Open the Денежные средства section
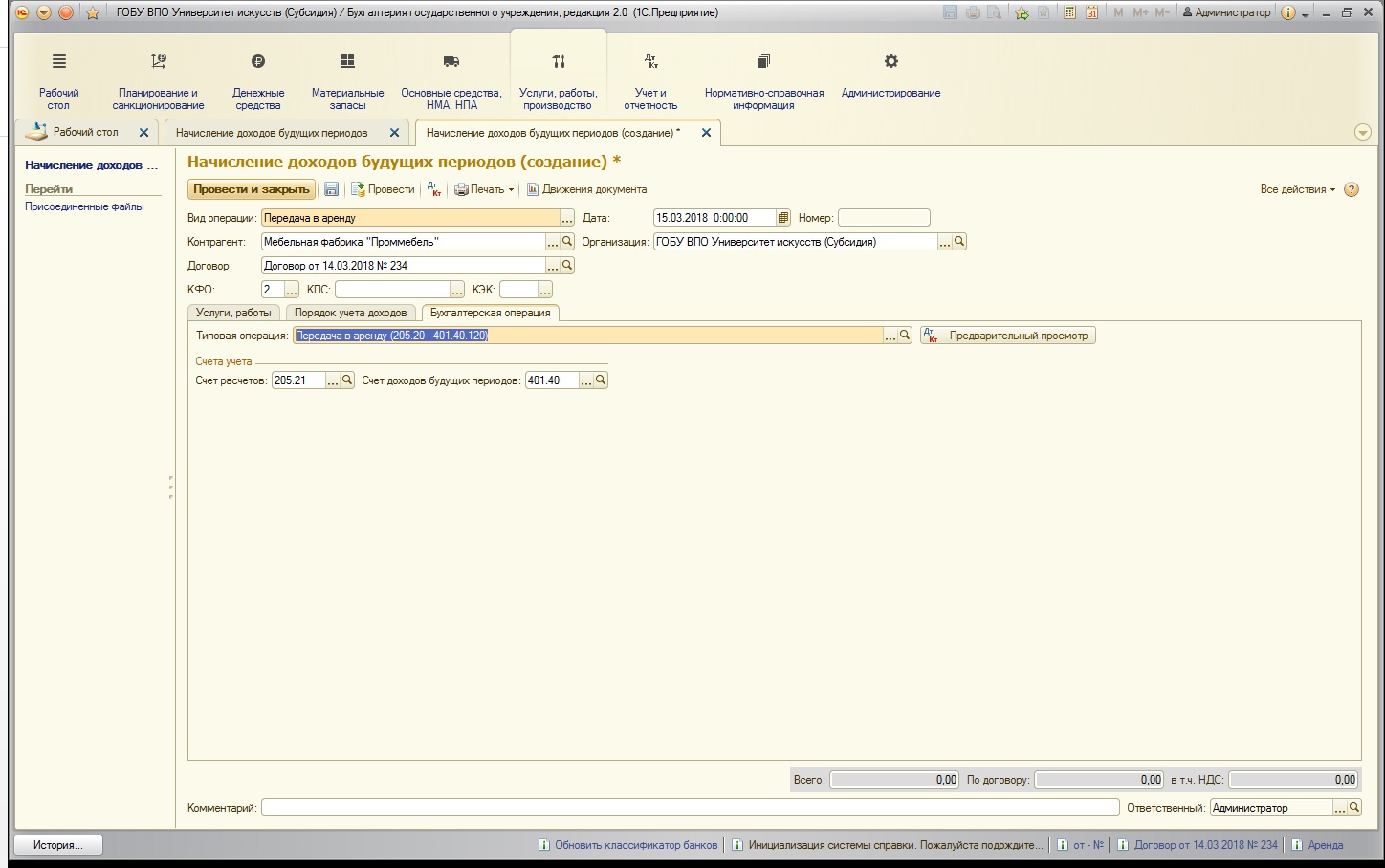The image size is (1385, 868). (258, 82)
